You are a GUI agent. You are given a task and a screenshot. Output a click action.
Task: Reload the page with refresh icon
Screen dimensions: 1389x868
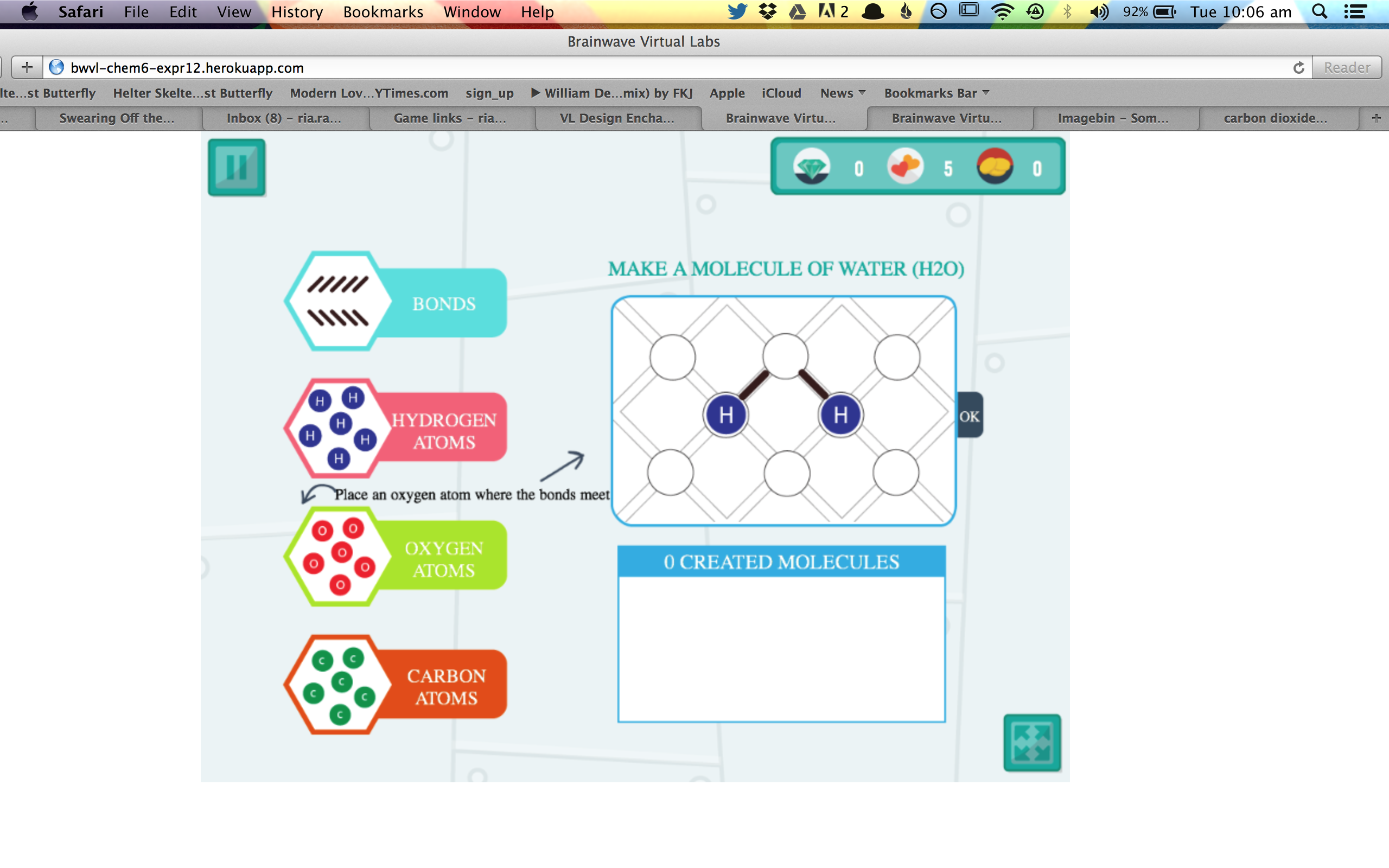click(x=1298, y=68)
